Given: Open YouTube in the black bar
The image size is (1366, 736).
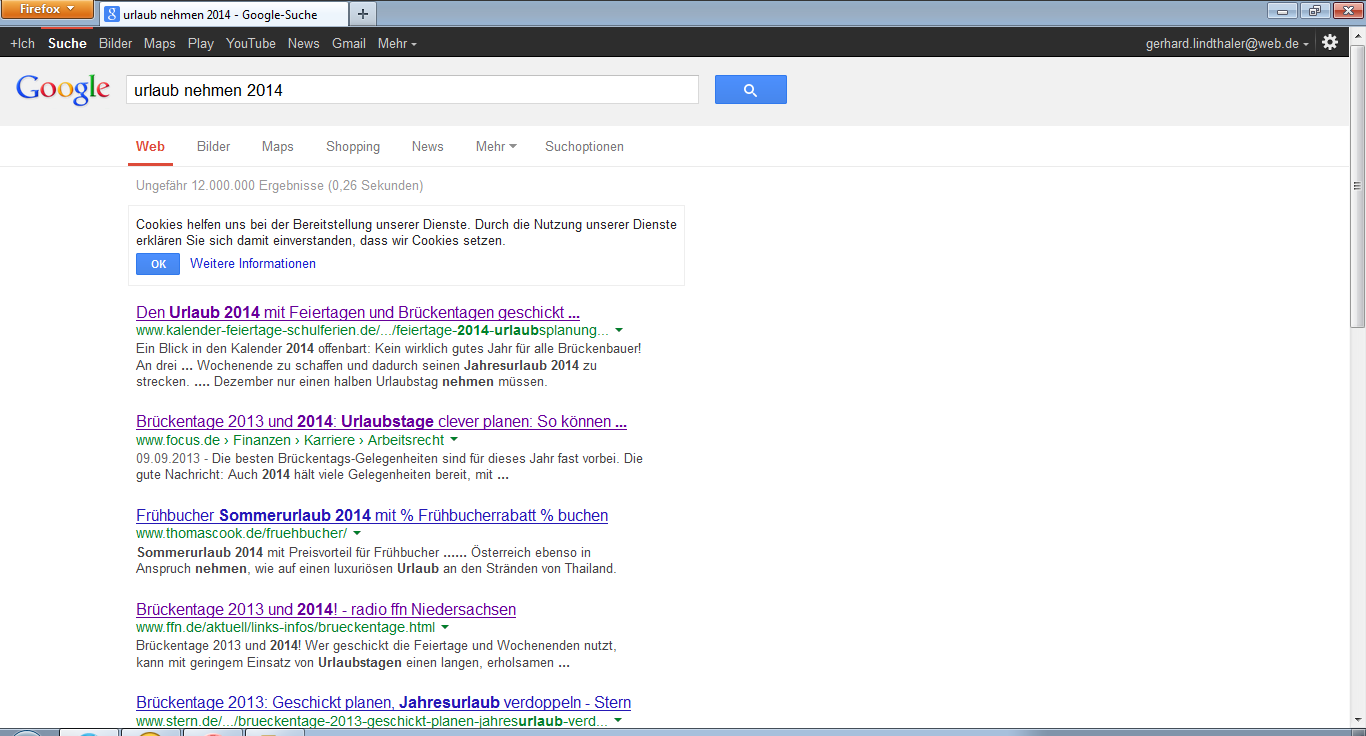Looking at the screenshot, I should (251, 43).
